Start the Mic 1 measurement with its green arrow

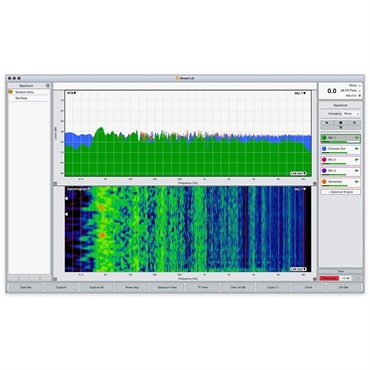click(357, 138)
